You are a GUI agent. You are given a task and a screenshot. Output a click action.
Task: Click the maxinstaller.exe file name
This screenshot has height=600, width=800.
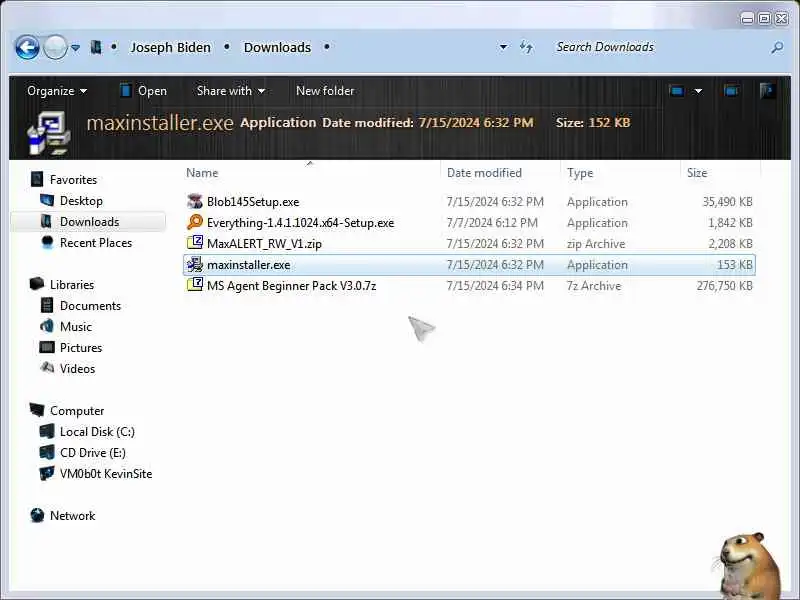[x=248, y=265]
